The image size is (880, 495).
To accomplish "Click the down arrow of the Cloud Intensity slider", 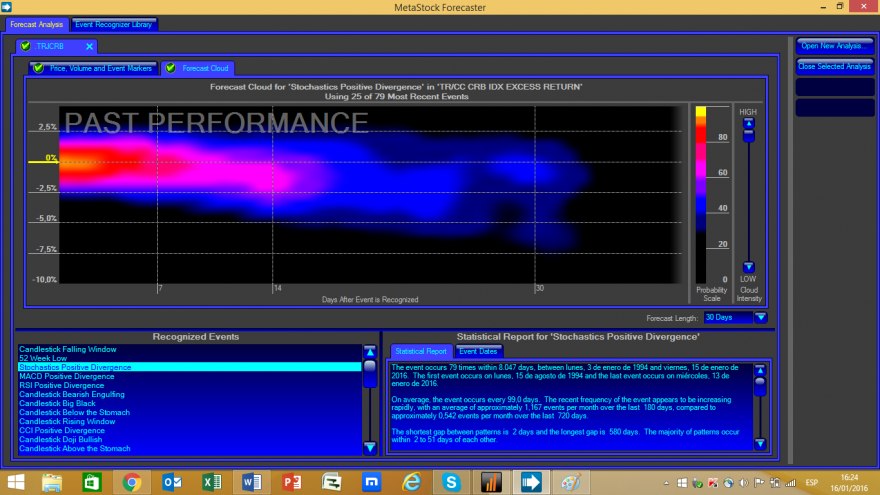I will point(748,266).
